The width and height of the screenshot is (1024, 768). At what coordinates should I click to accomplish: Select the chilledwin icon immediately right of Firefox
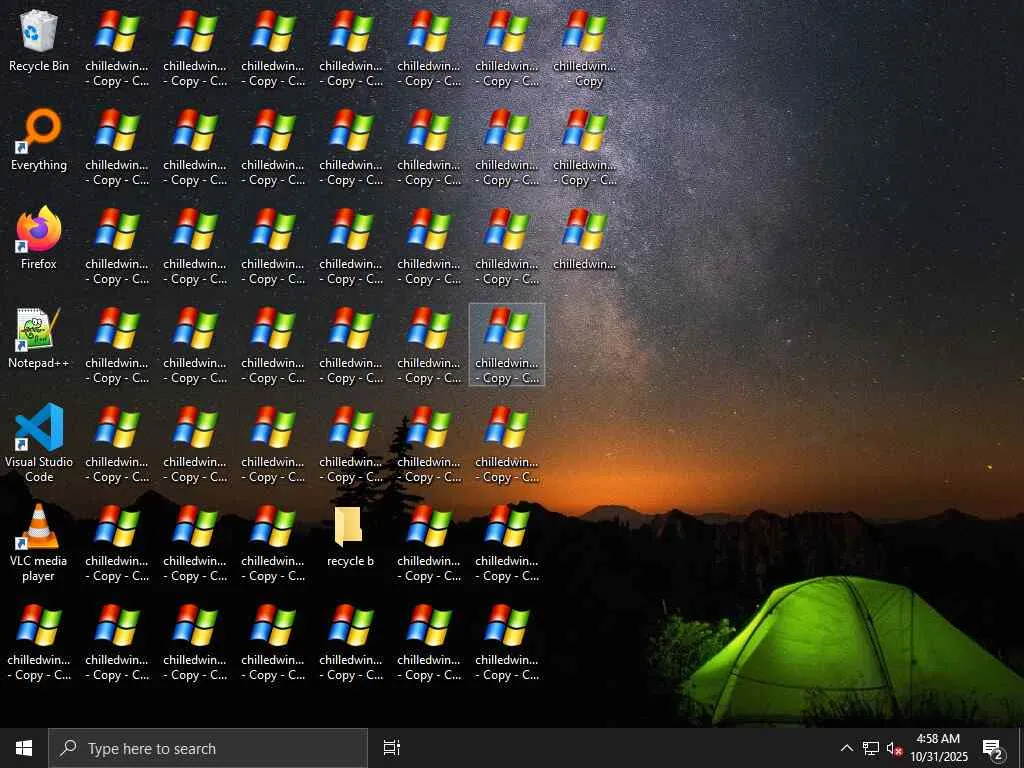point(117,247)
